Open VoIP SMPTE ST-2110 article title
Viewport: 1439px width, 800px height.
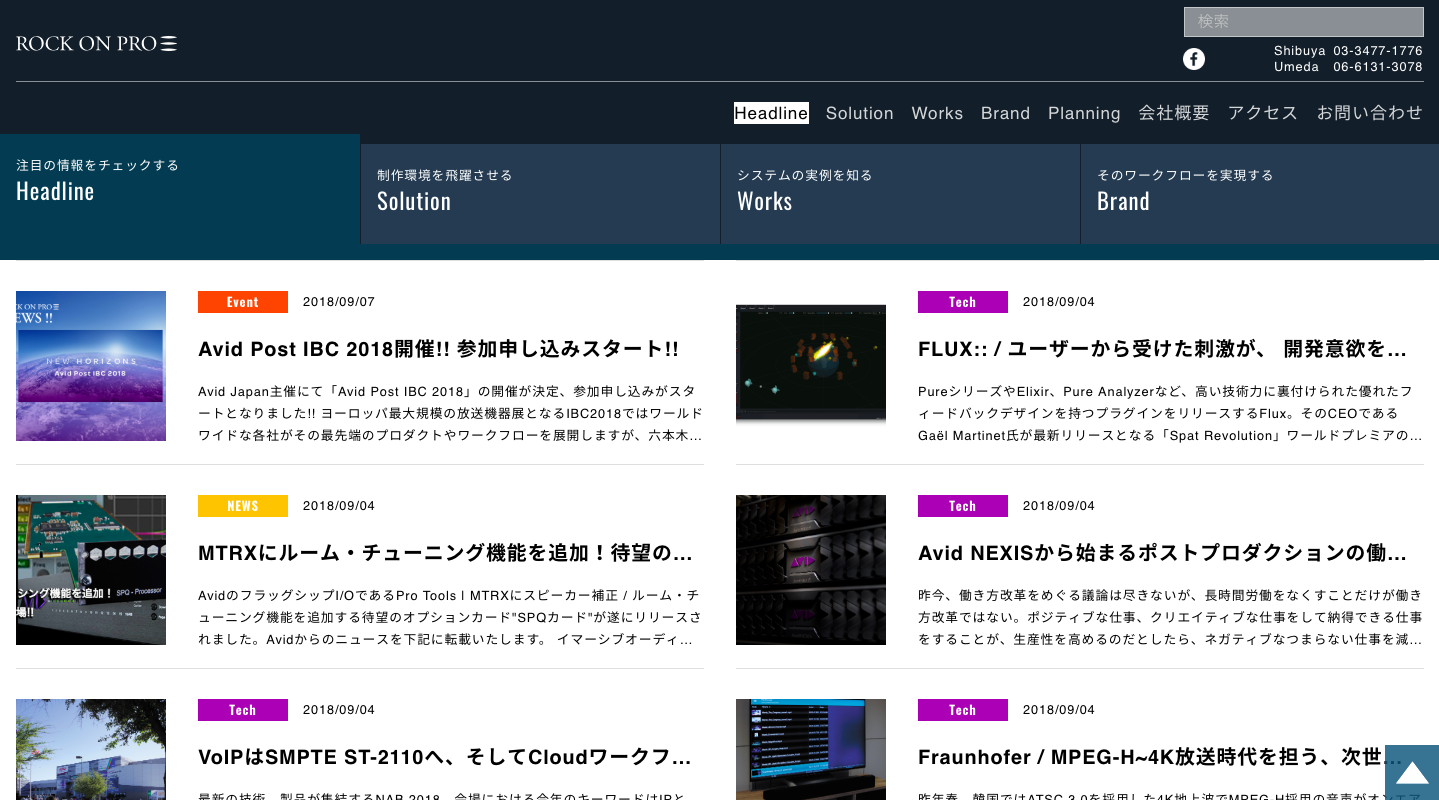click(x=445, y=757)
